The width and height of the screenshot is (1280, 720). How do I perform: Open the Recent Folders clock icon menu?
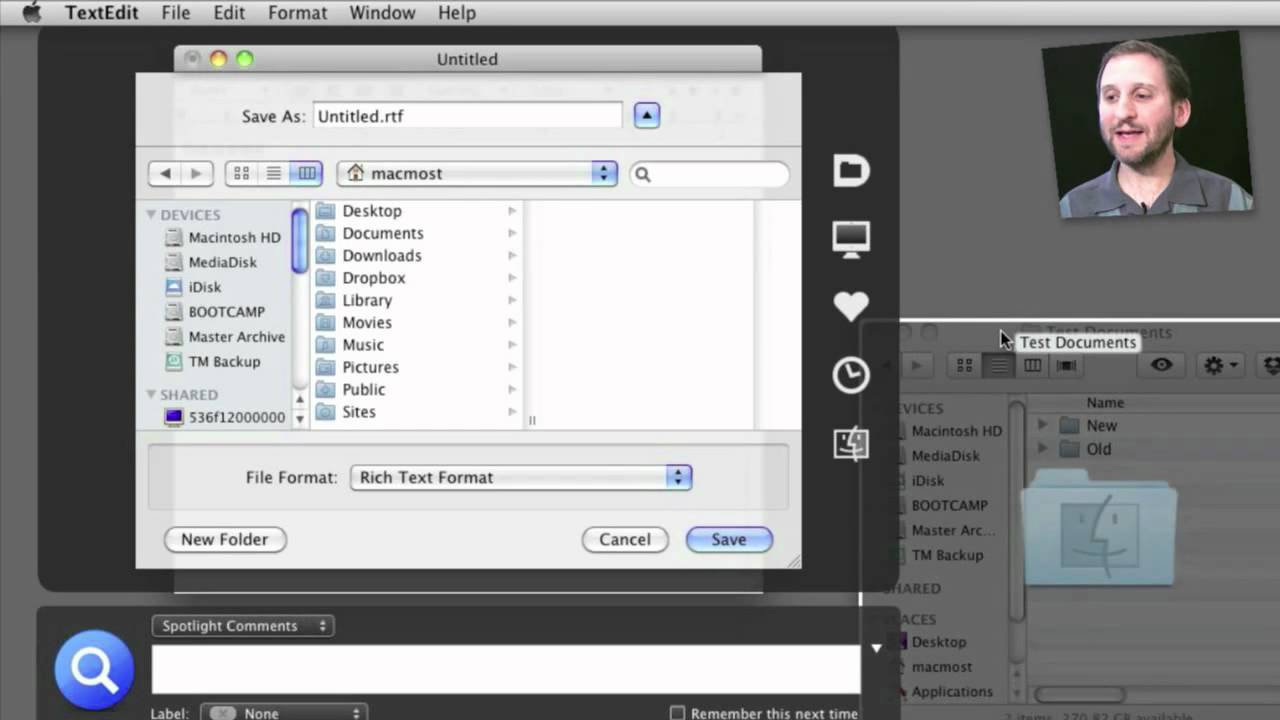pyautogui.click(x=851, y=375)
